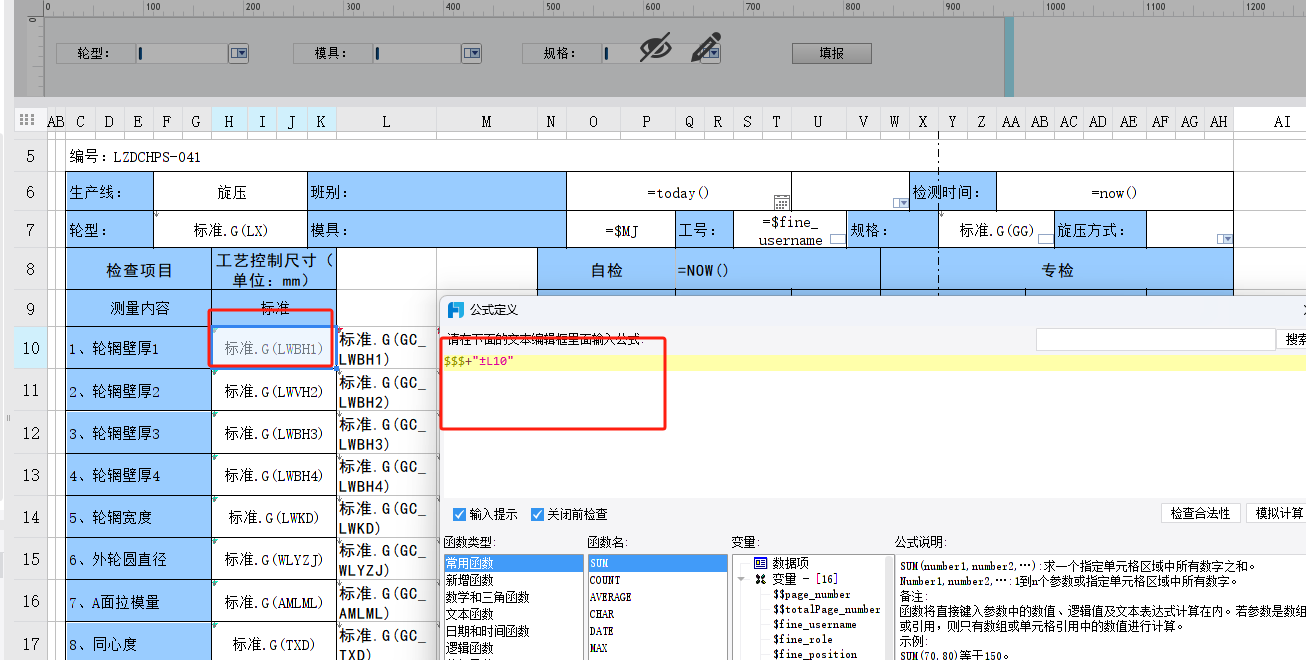Uncheck the 关闭前检查 checkbox
The width and height of the screenshot is (1306, 660).
538,514
